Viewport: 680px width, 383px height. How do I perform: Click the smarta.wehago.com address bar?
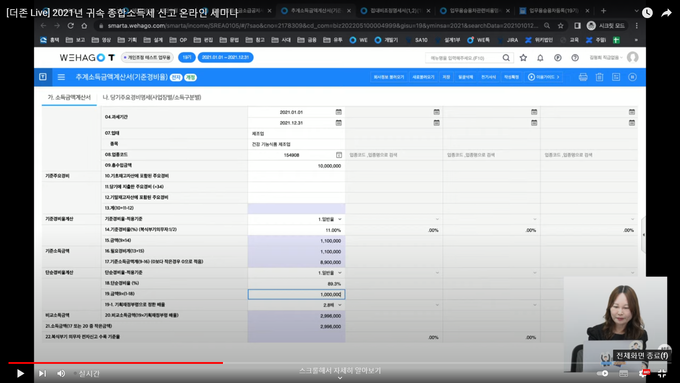(x=323, y=26)
